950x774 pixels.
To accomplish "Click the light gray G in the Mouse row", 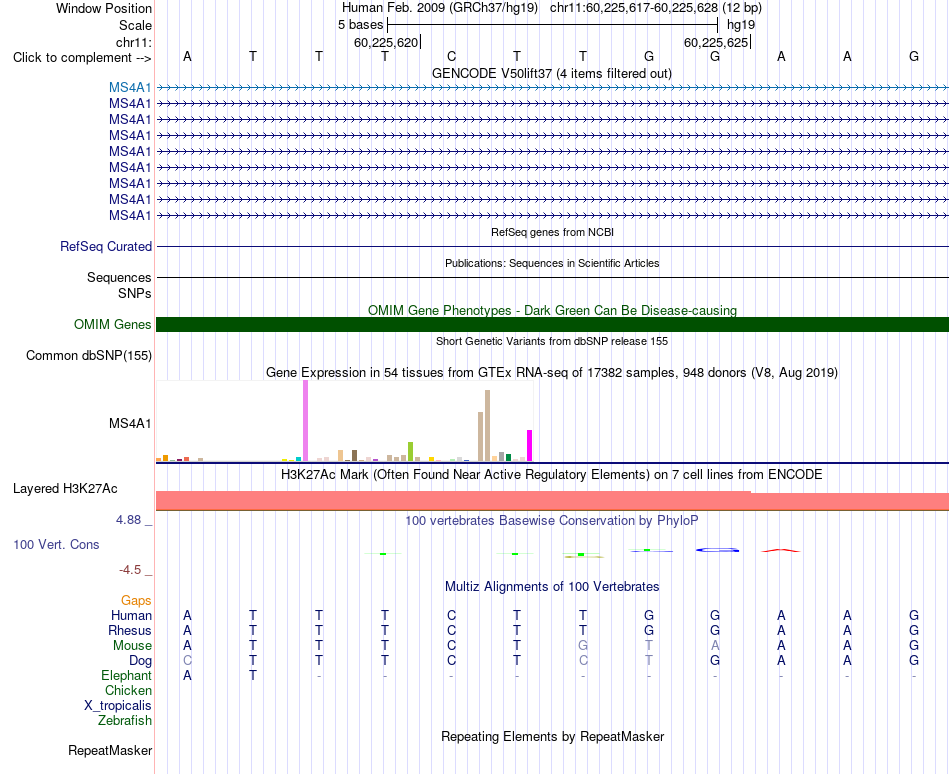I will pyautogui.click(x=583, y=646).
